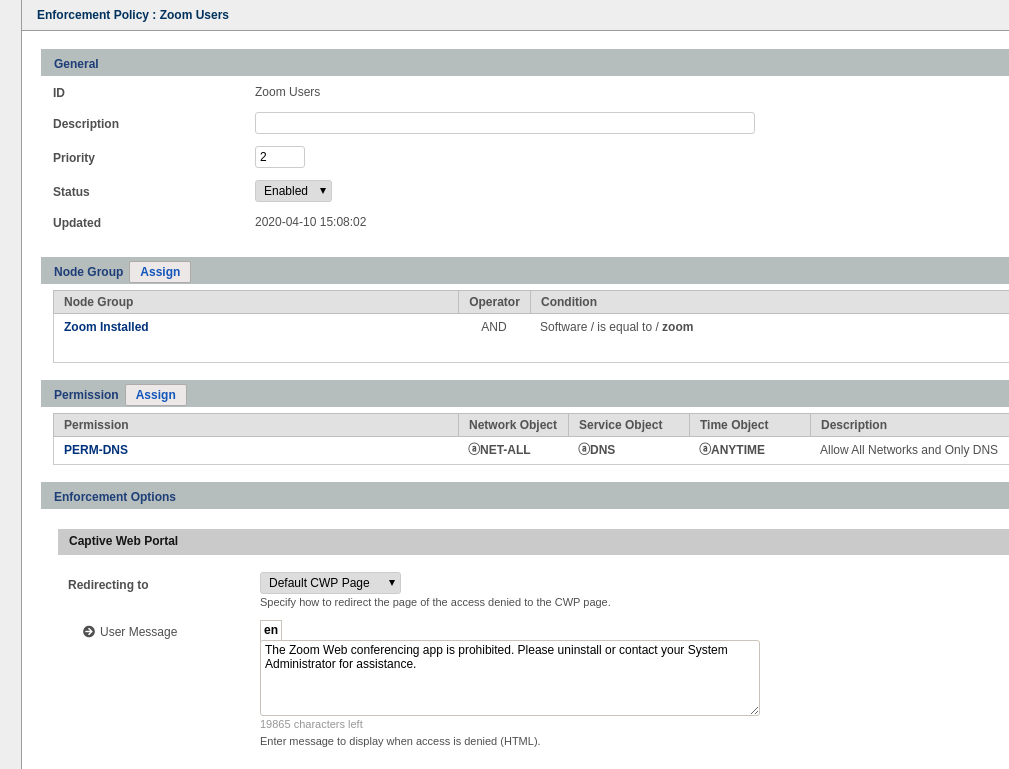The width and height of the screenshot is (1009, 769).
Task: Click the Condition column header
Action: pos(569,302)
